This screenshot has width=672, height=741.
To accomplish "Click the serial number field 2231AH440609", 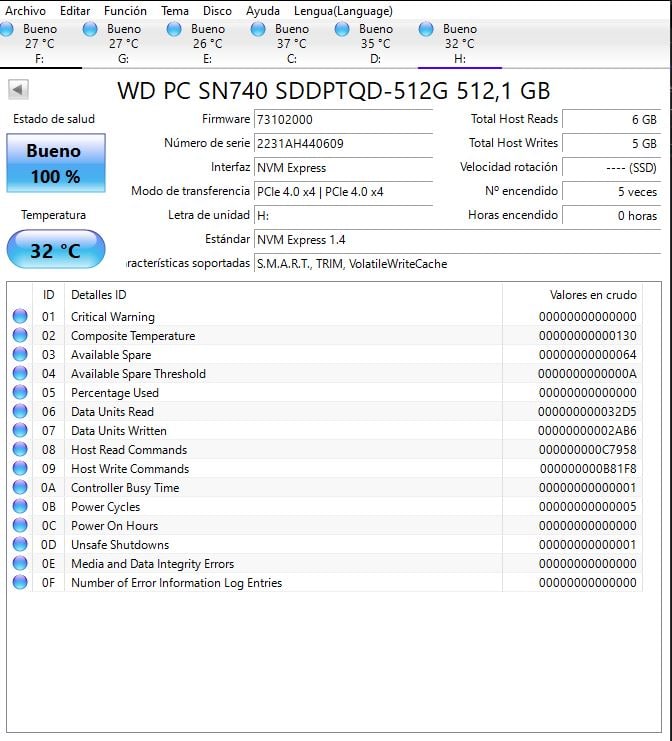I will (344, 144).
